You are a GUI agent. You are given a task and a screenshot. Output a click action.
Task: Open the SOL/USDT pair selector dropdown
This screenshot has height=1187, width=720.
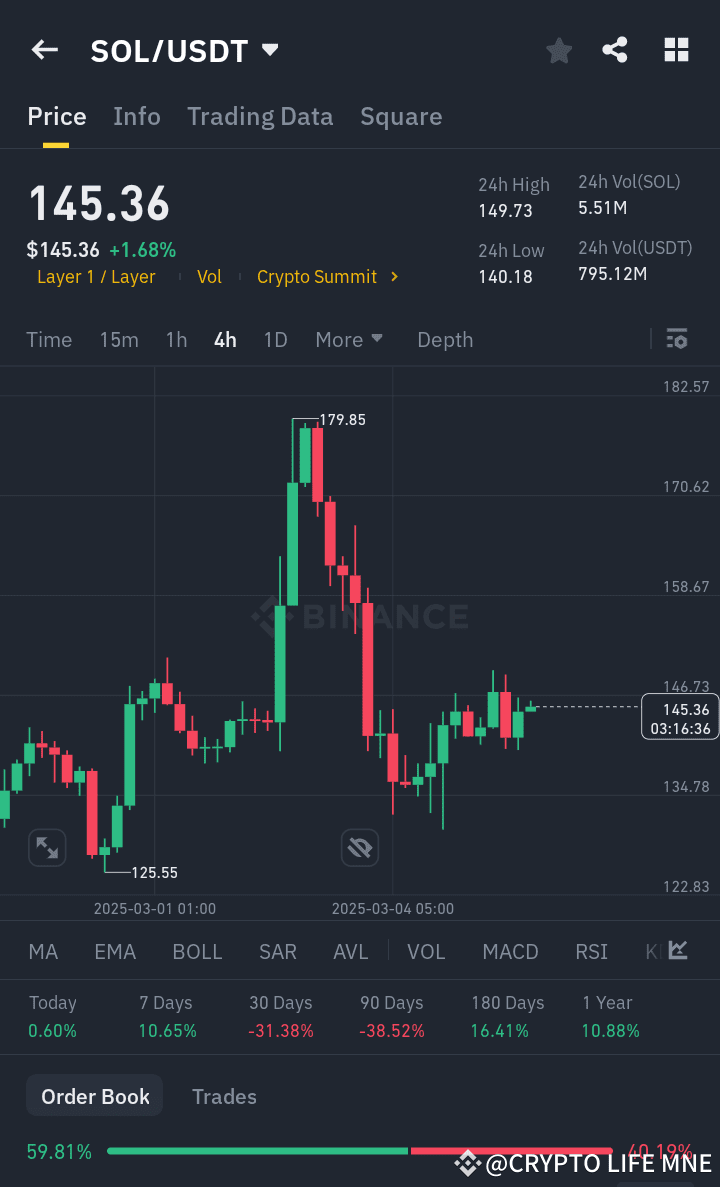[185, 49]
